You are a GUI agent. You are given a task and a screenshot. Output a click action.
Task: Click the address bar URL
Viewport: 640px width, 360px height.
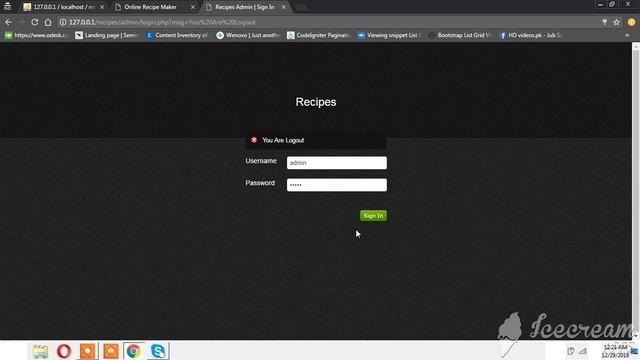[162, 22]
